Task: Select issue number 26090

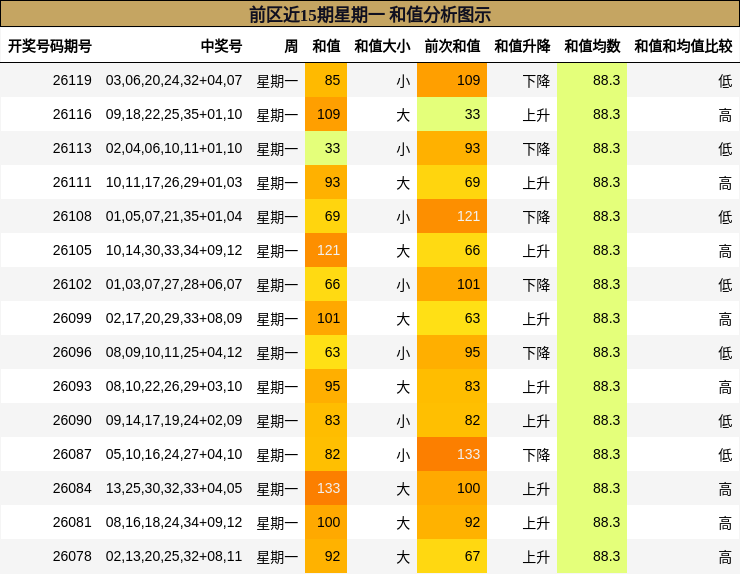Action: (72, 420)
